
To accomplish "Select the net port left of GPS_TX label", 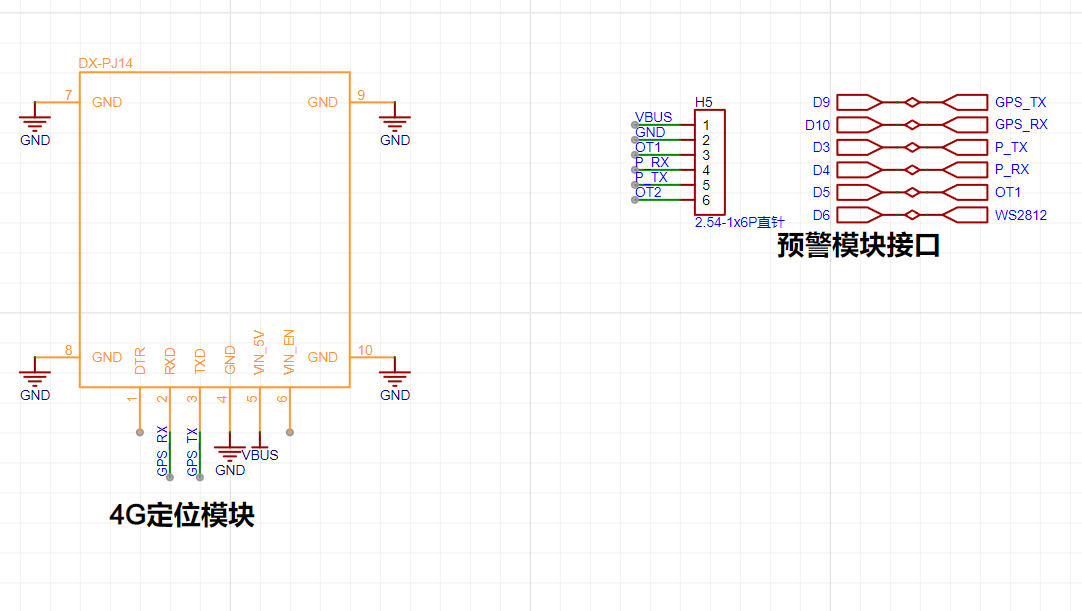I will pyautogui.click(x=965, y=102).
